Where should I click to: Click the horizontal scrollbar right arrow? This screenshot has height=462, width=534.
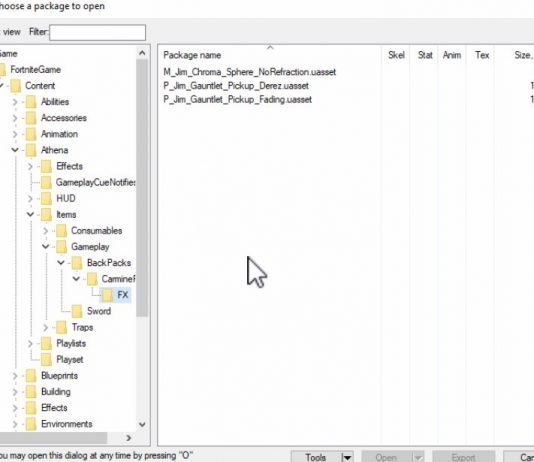pyautogui.click(x=128, y=438)
